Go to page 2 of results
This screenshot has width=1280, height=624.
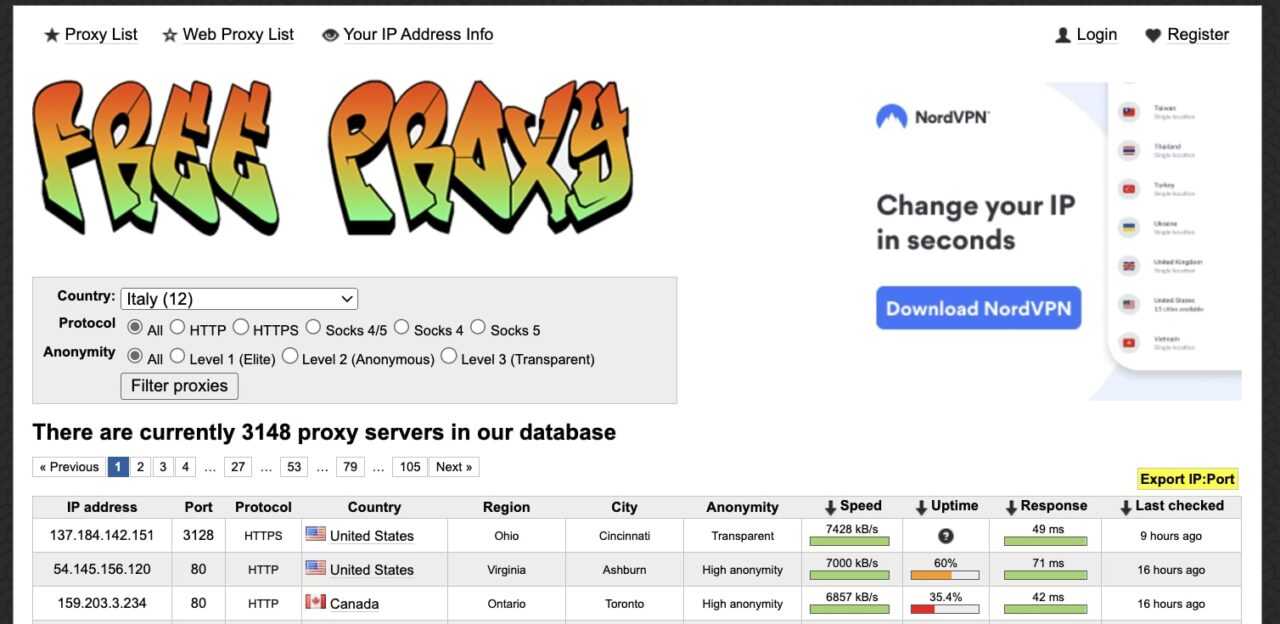coord(141,467)
